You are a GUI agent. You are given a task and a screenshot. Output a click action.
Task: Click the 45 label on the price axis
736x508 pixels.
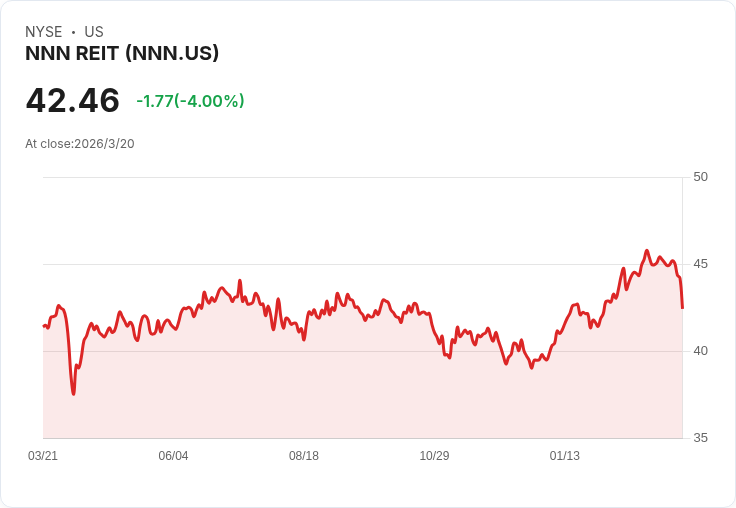(700, 264)
